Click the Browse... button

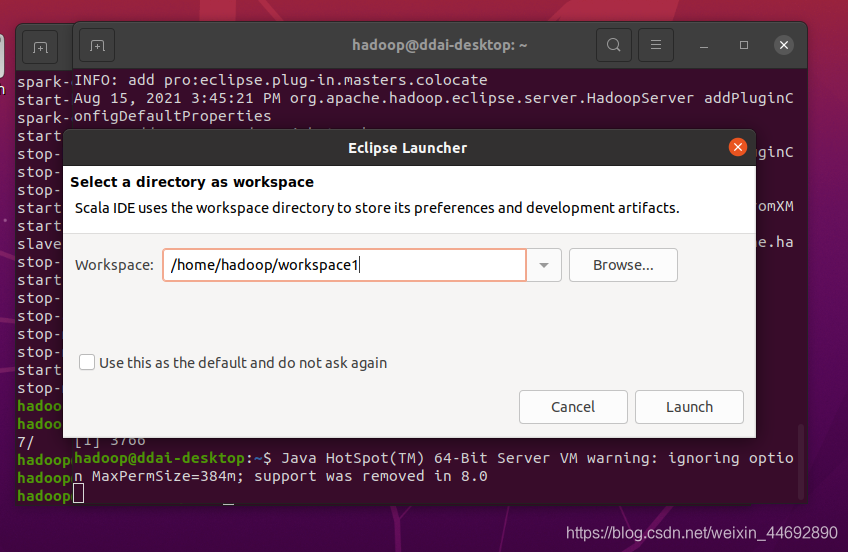[623, 265]
